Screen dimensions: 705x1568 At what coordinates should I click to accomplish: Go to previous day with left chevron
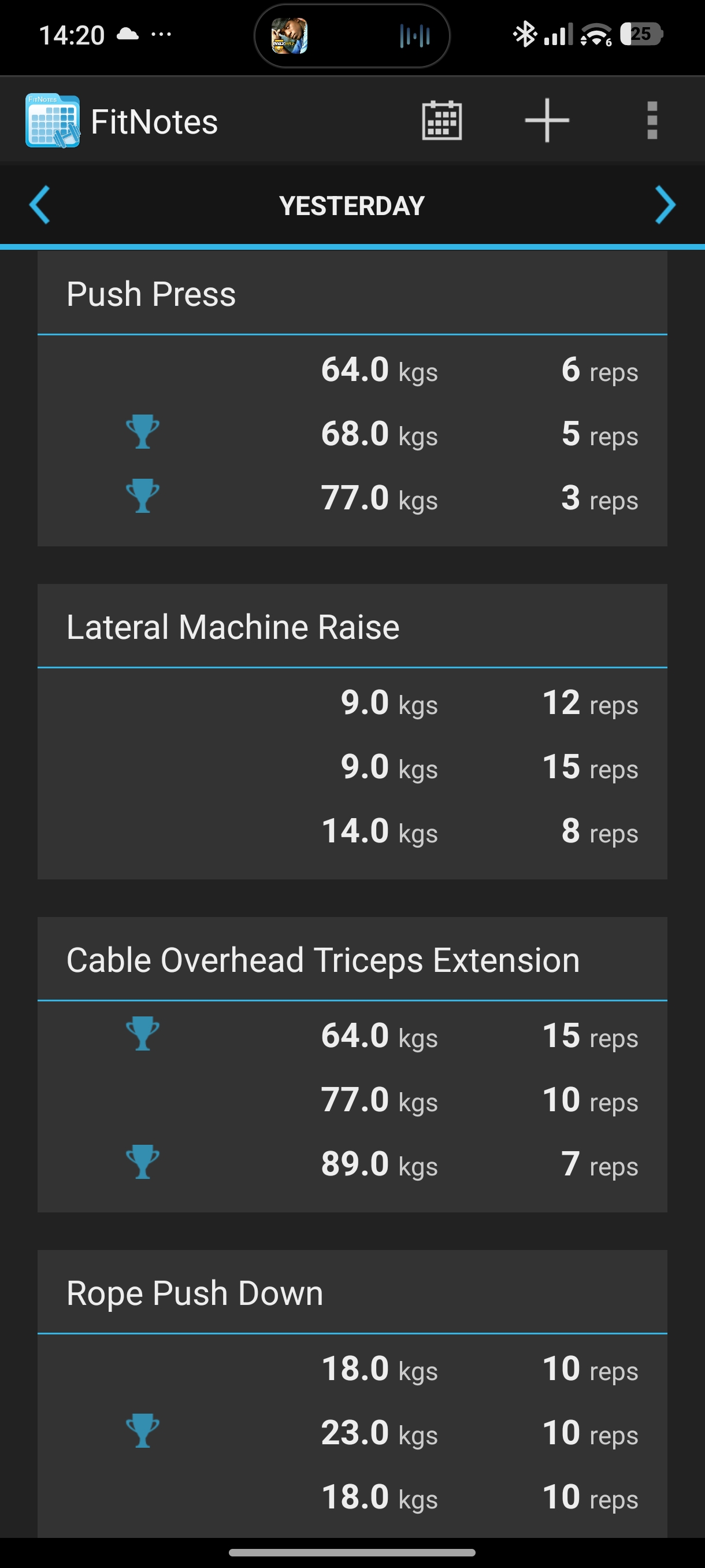[39, 205]
